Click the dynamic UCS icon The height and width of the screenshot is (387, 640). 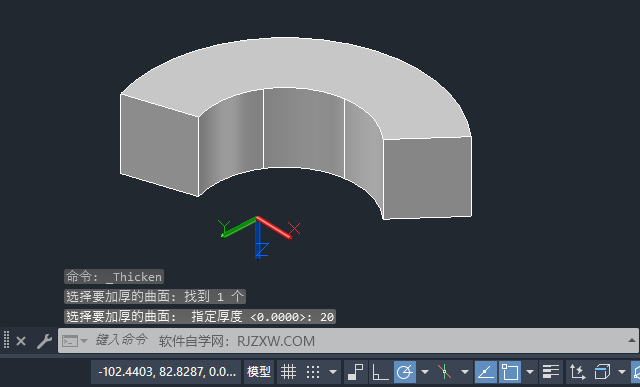(577, 372)
